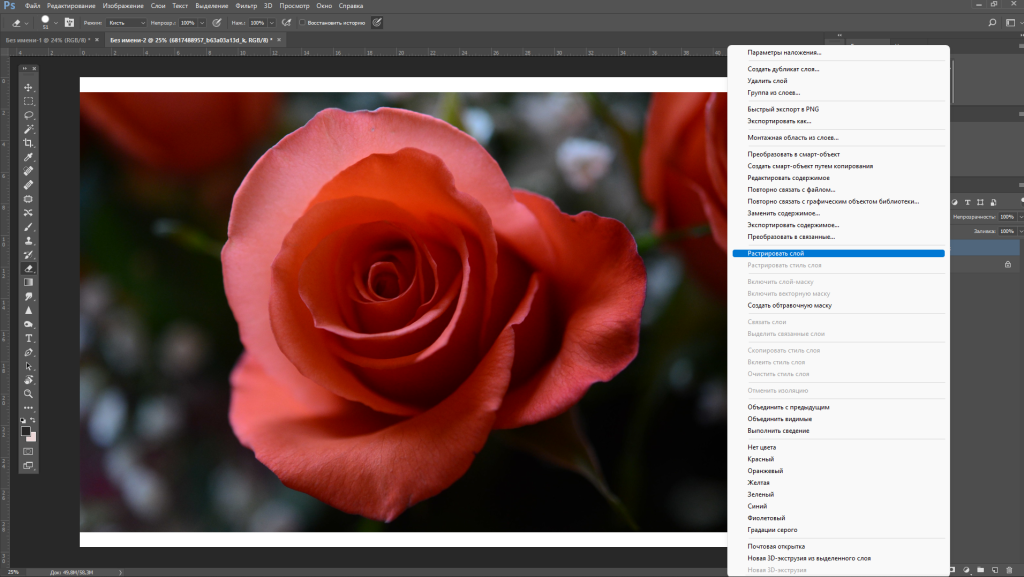Switch to the 'Без имени-1' document tab

coord(46,40)
